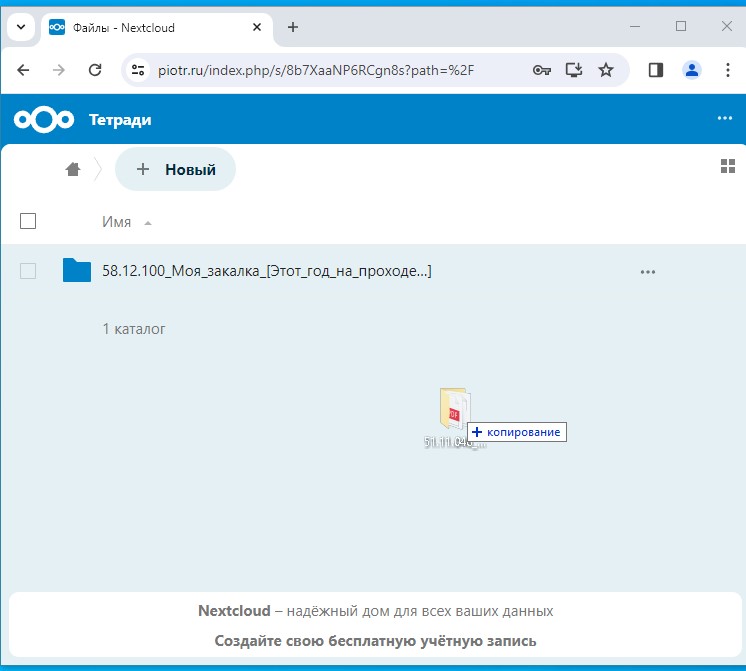Viewport: 746px width, 671px height.
Task: Open the three-dot menu in Nextcloud header
Action: [725, 119]
